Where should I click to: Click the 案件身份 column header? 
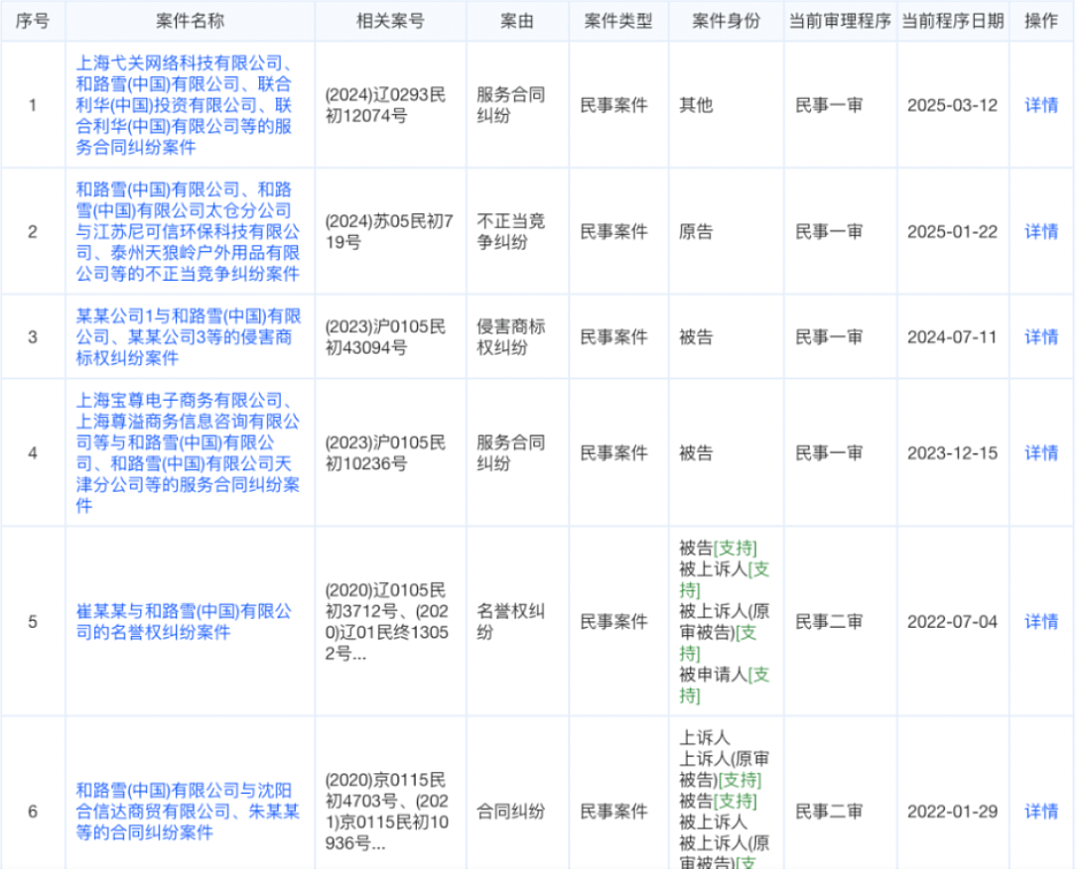726,21
